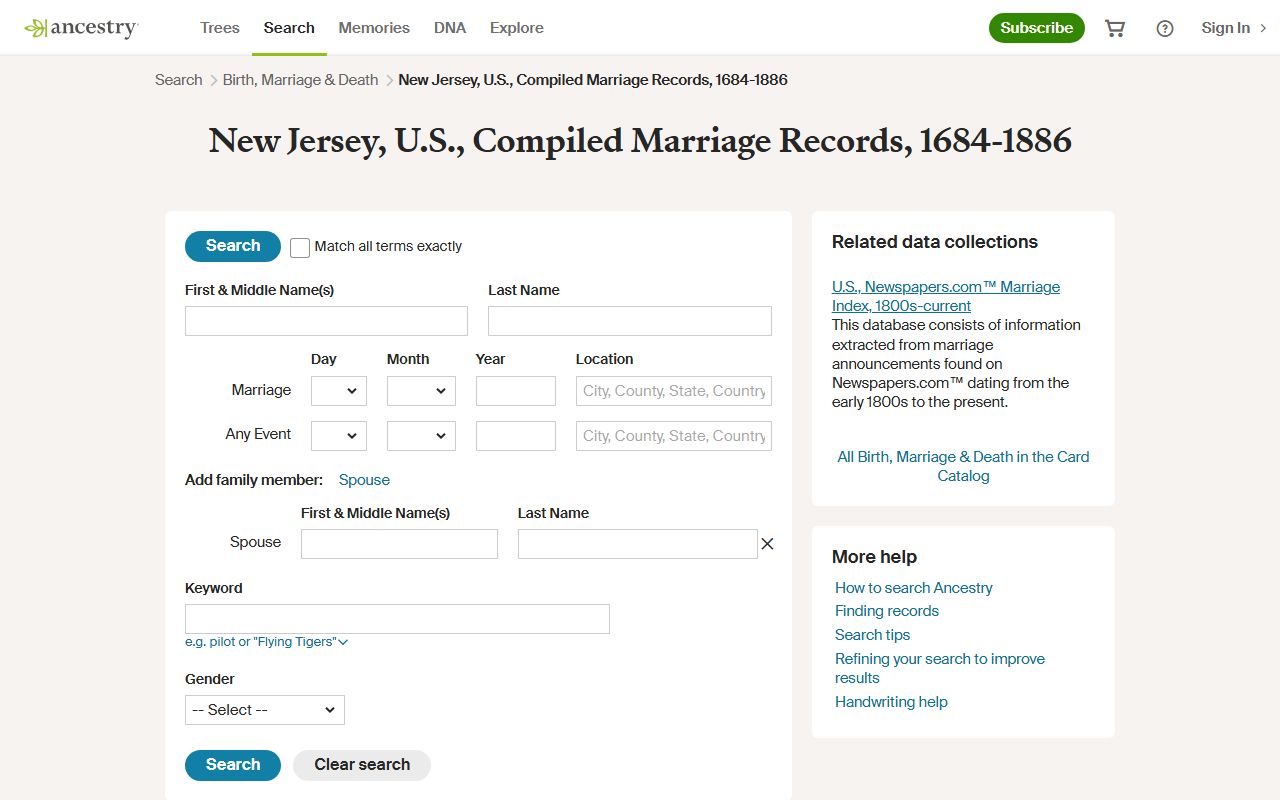Click the Spouse add family member link
The height and width of the screenshot is (800, 1280).
click(364, 480)
